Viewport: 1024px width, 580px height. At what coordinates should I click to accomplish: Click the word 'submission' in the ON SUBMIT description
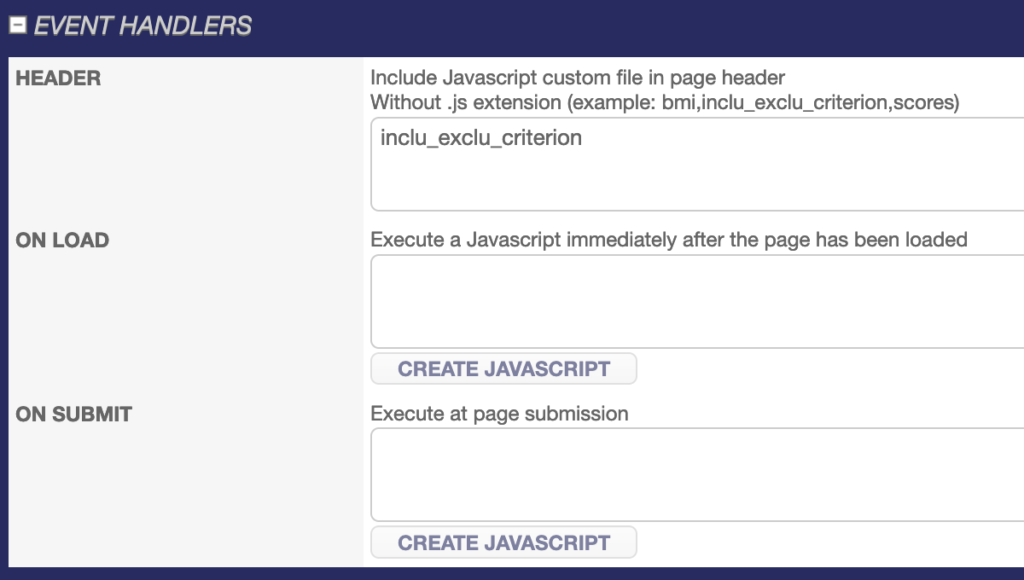(583, 414)
